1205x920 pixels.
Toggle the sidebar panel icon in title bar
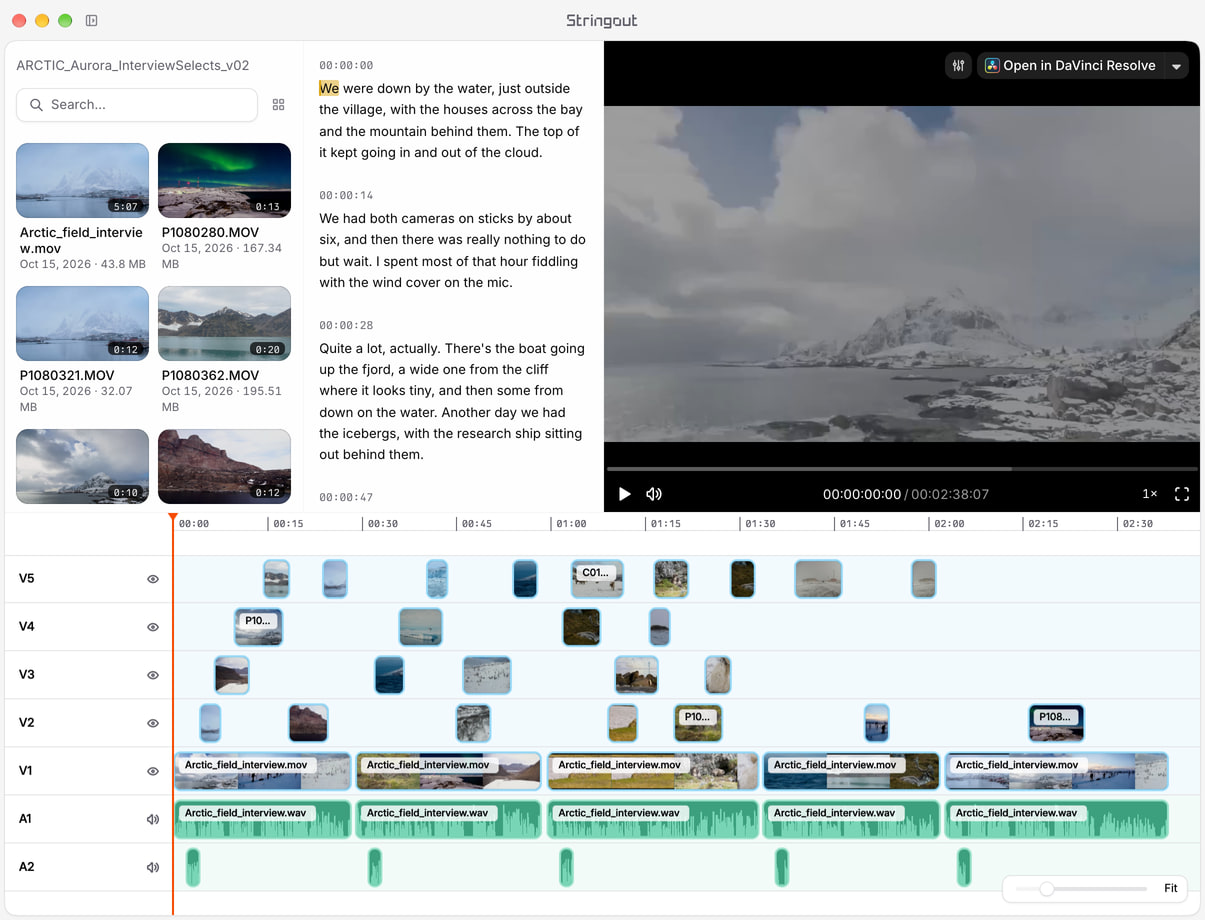pyautogui.click(x=91, y=21)
